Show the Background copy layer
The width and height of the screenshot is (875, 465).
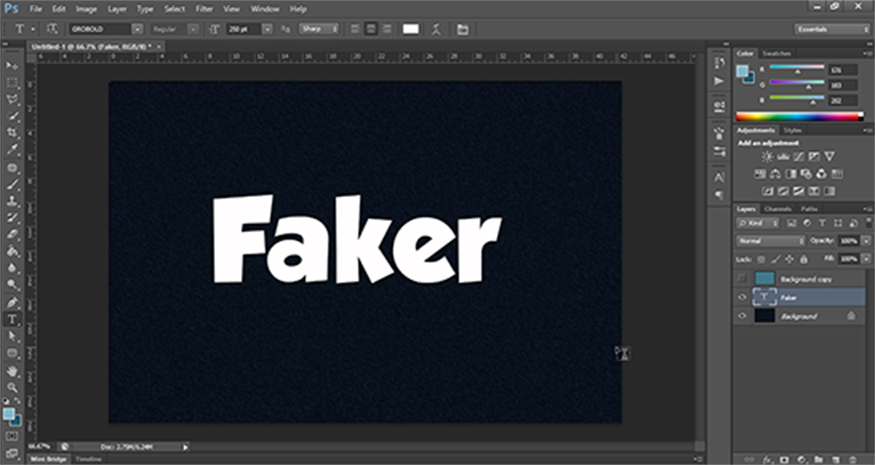coord(742,278)
